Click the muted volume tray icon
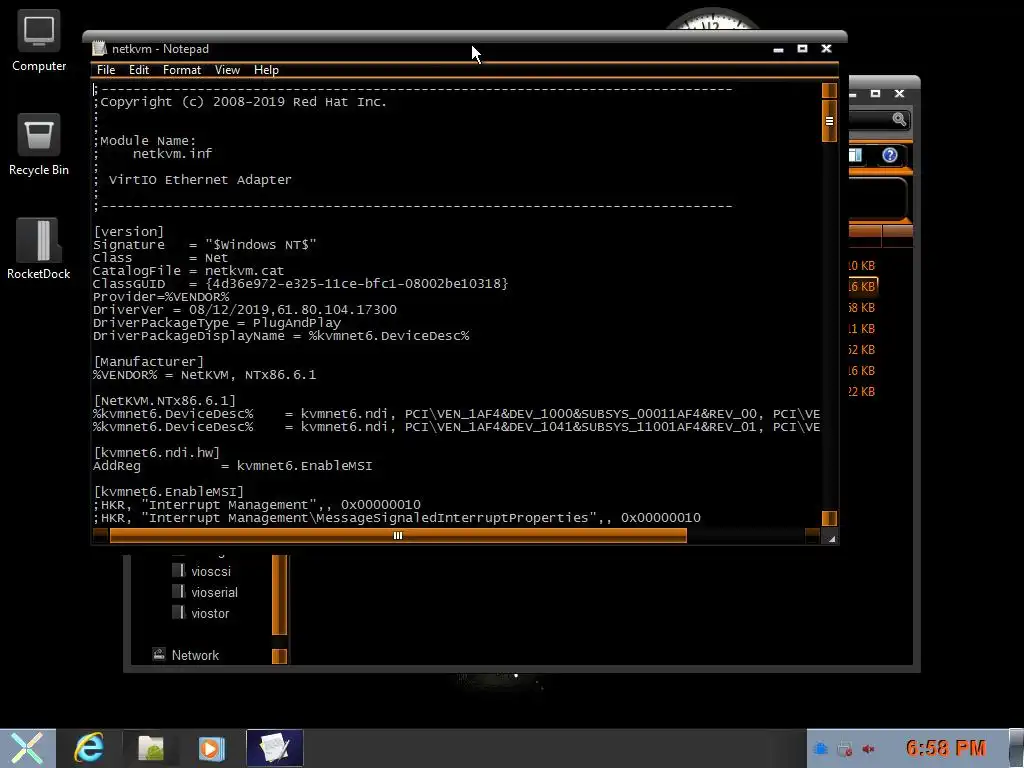The image size is (1024, 768). [869, 749]
